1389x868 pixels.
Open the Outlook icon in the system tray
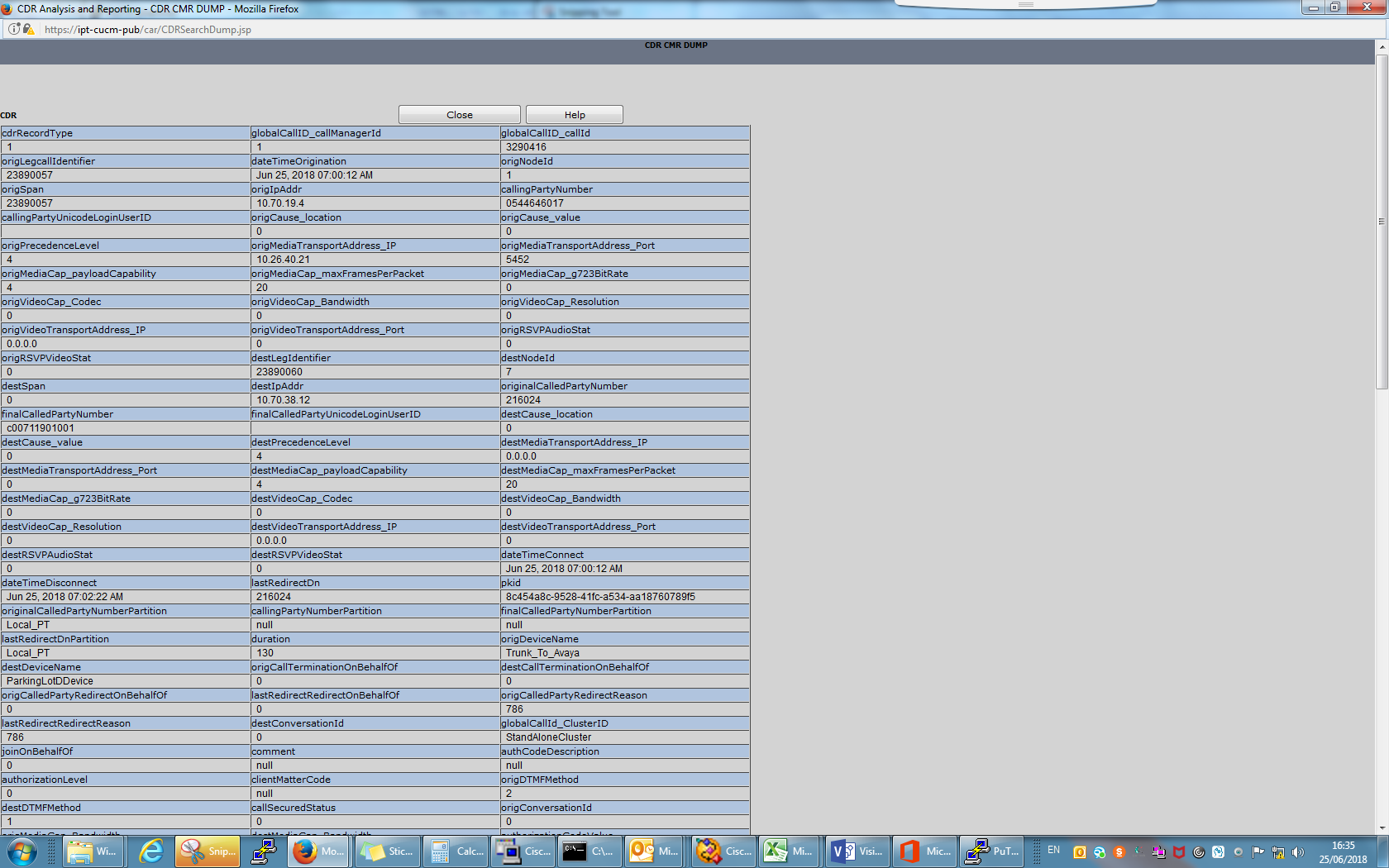click(1080, 852)
